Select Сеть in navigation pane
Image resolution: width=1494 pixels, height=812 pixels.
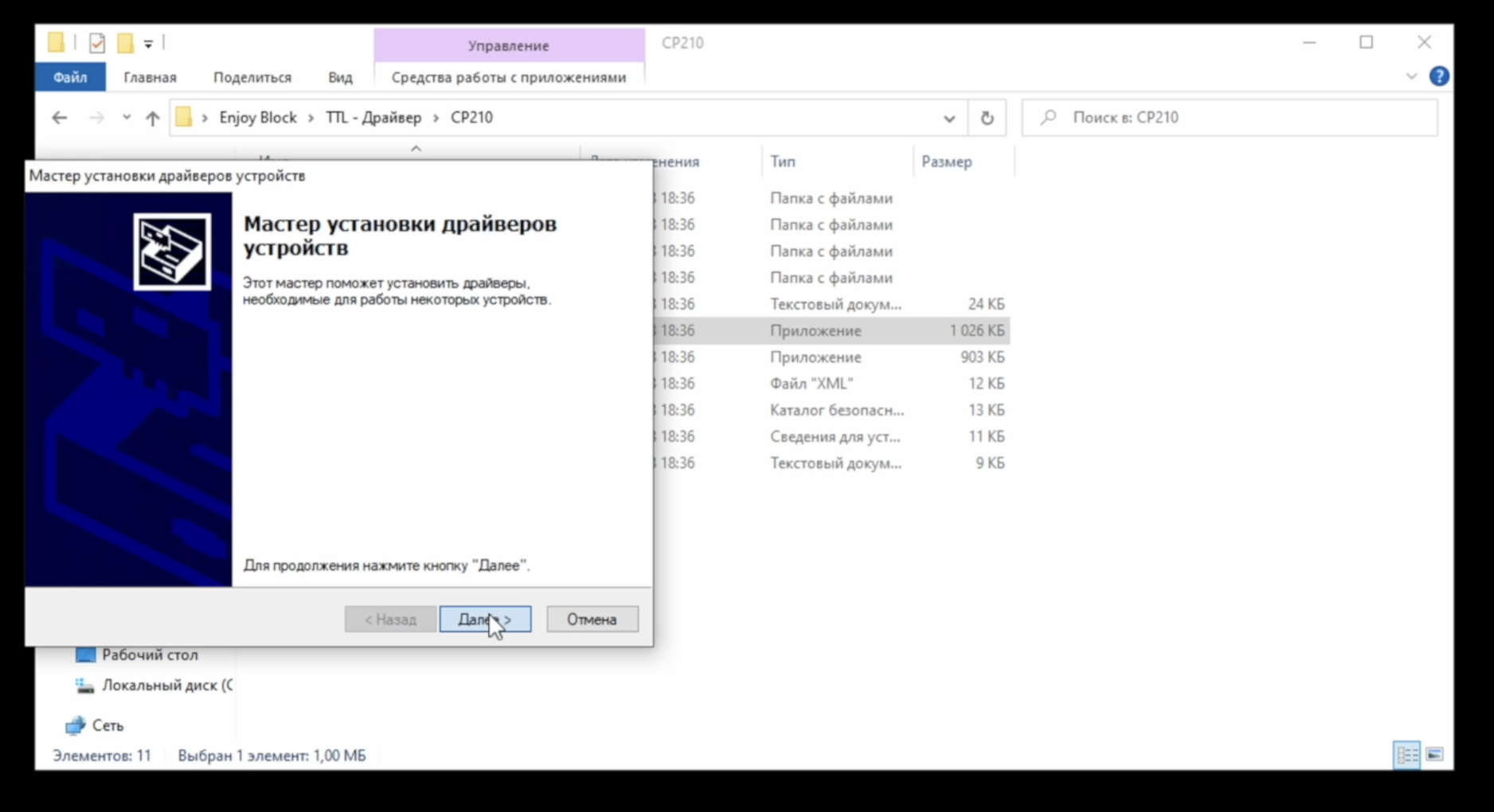[x=108, y=725]
